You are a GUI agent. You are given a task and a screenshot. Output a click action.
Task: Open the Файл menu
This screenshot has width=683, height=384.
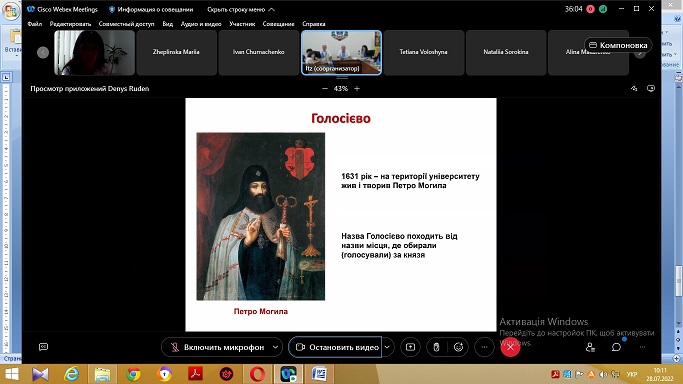pyautogui.click(x=35, y=24)
